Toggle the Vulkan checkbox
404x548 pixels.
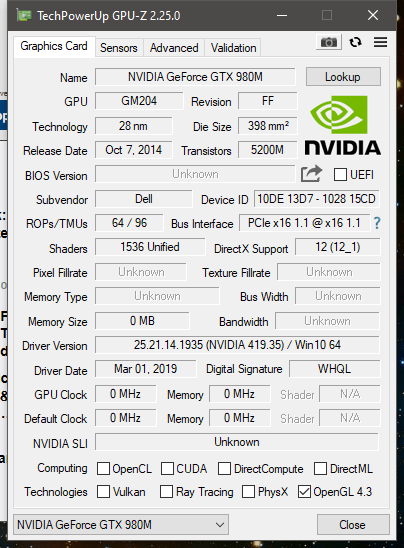tap(103, 491)
